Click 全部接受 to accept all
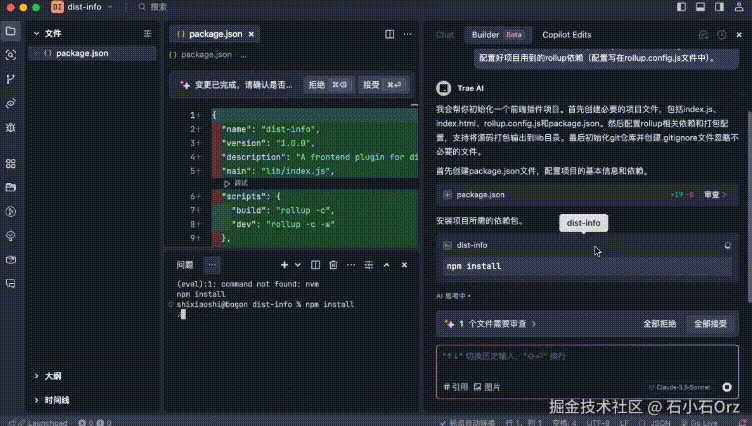The width and height of the screenshot is (752, 426). pyautogui.click(x=710, y=324)
